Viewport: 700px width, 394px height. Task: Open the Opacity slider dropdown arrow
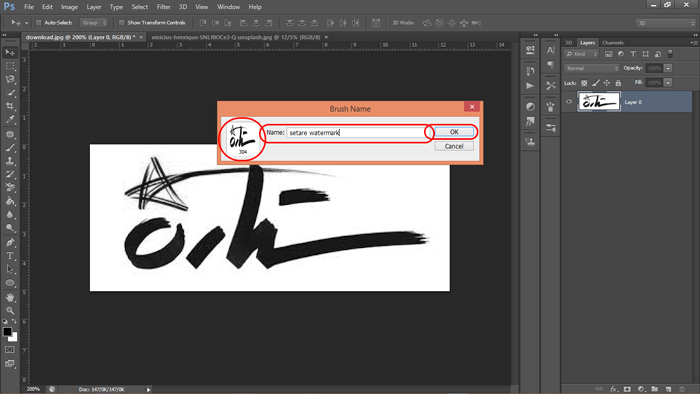pyautogui.click(x=668, y=68)
